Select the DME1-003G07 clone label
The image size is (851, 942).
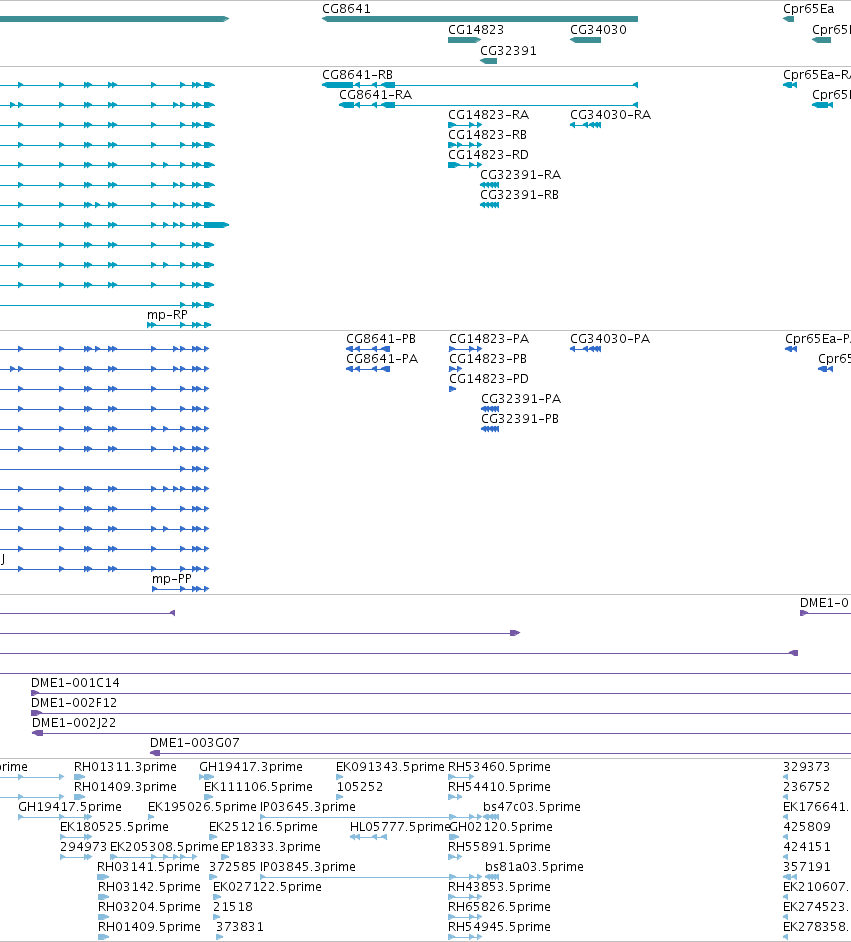(195, 743)
